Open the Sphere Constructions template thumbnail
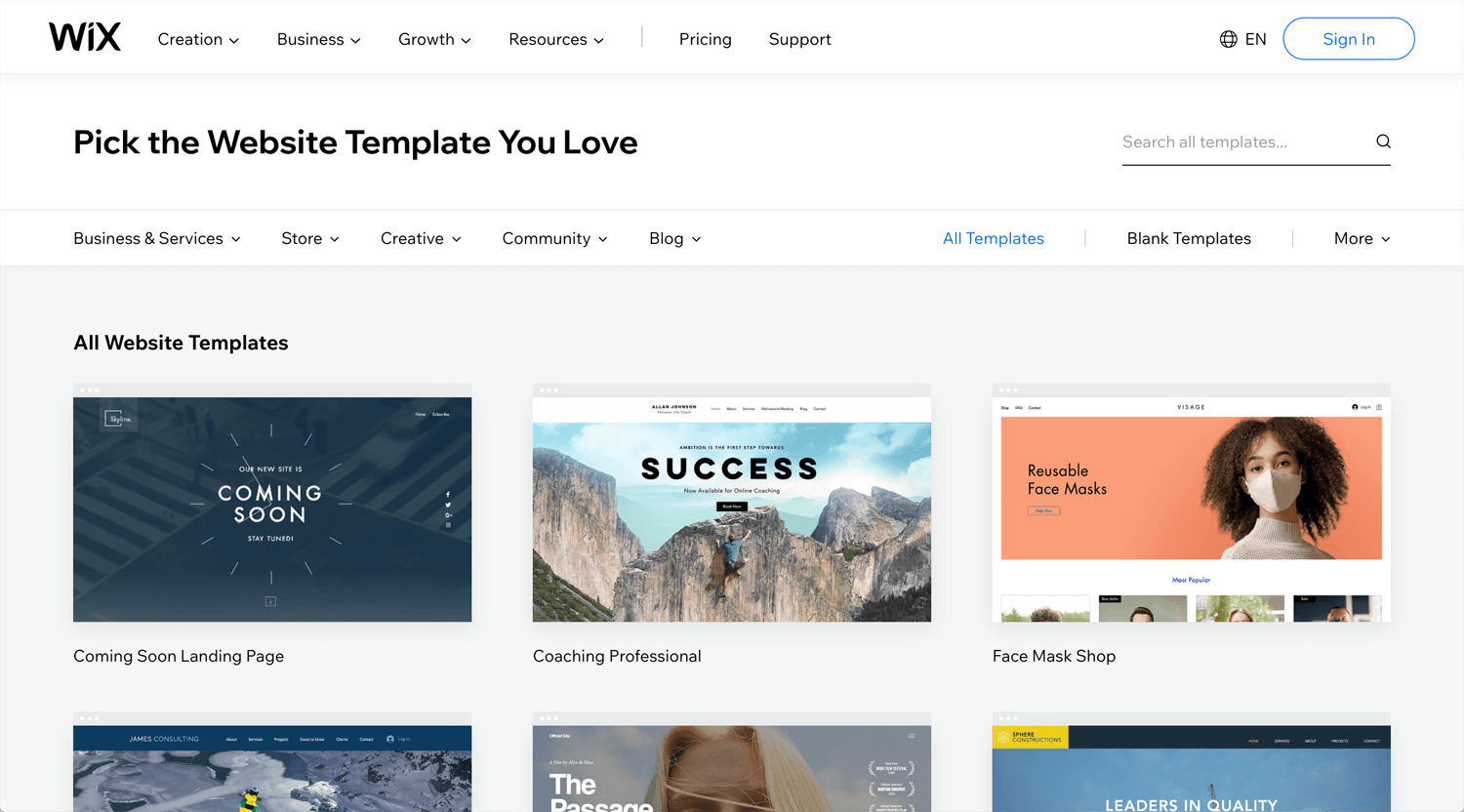 (1191, 762)
